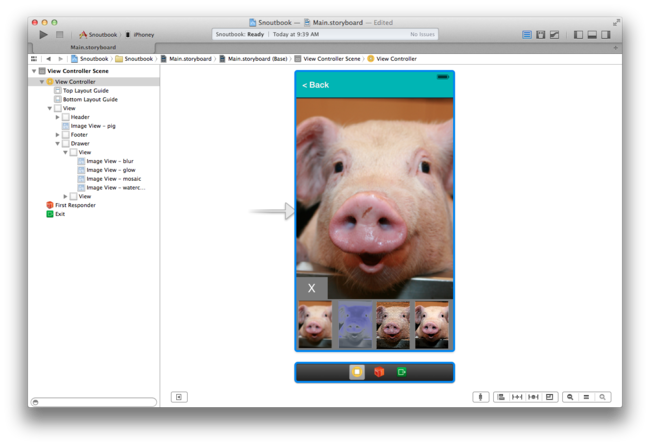The height and width of the screenshot is (446, 650).
Task: Open the Version editor
Action: coord(555,35)
